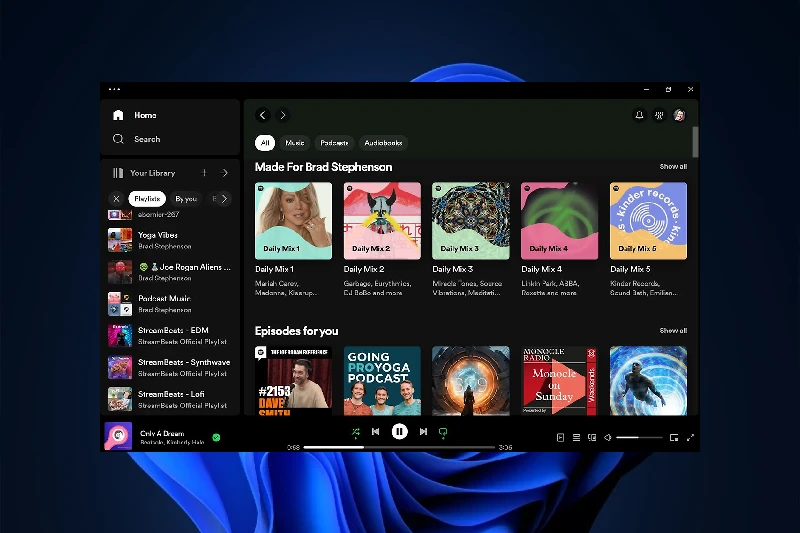Screen dimensions: 800x533
Task: Collapse Your Library icon
Action: tap(118, 173)
